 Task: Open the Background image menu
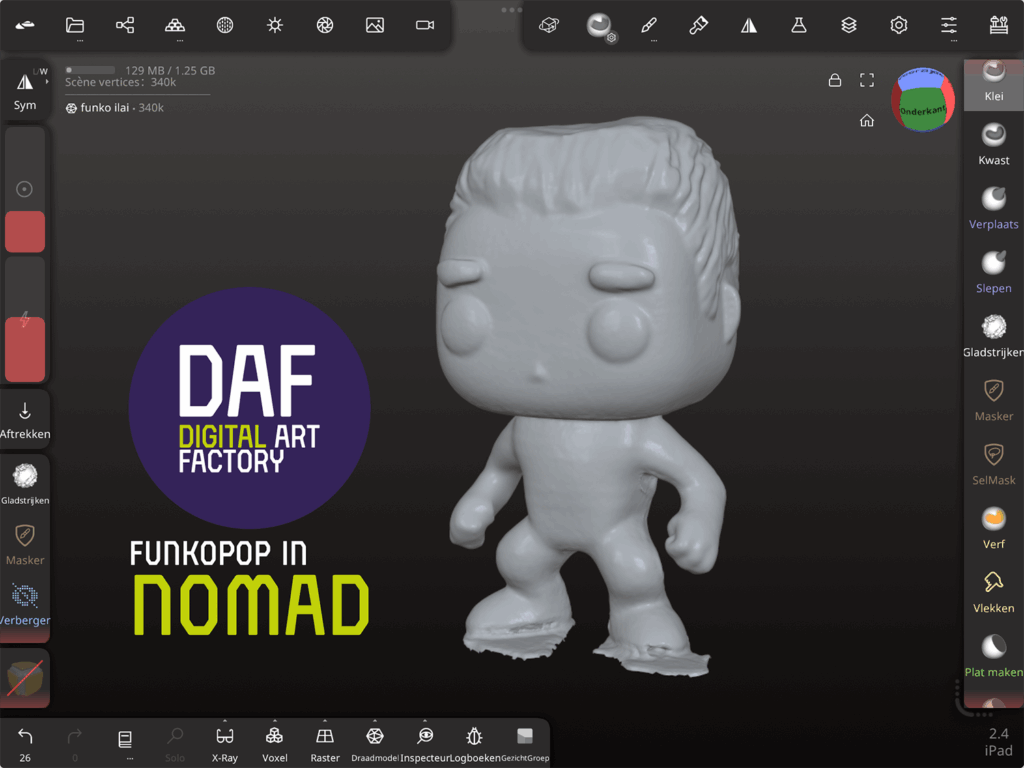point(375,25)
